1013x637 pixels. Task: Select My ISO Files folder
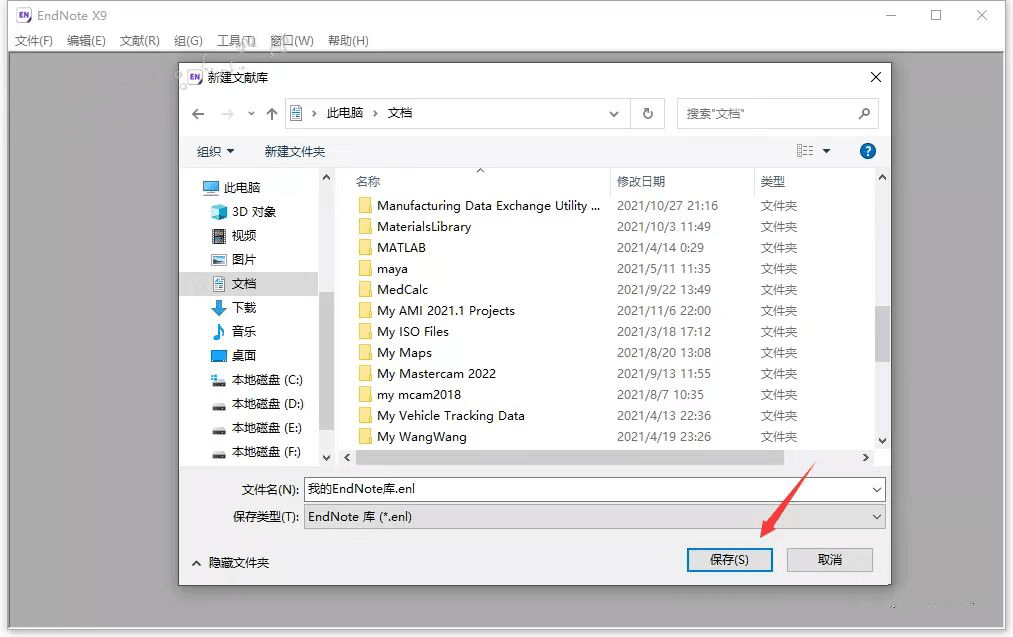point(413,331)
